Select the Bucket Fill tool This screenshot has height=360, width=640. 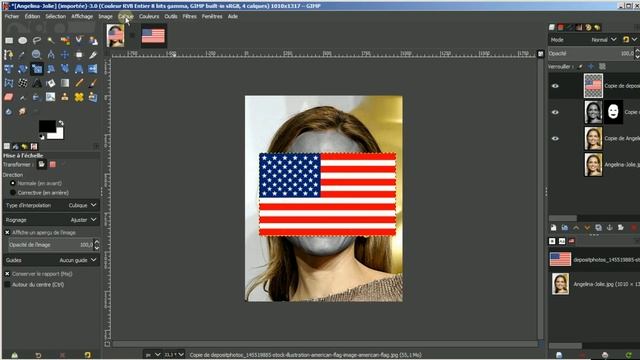[51, 83]
